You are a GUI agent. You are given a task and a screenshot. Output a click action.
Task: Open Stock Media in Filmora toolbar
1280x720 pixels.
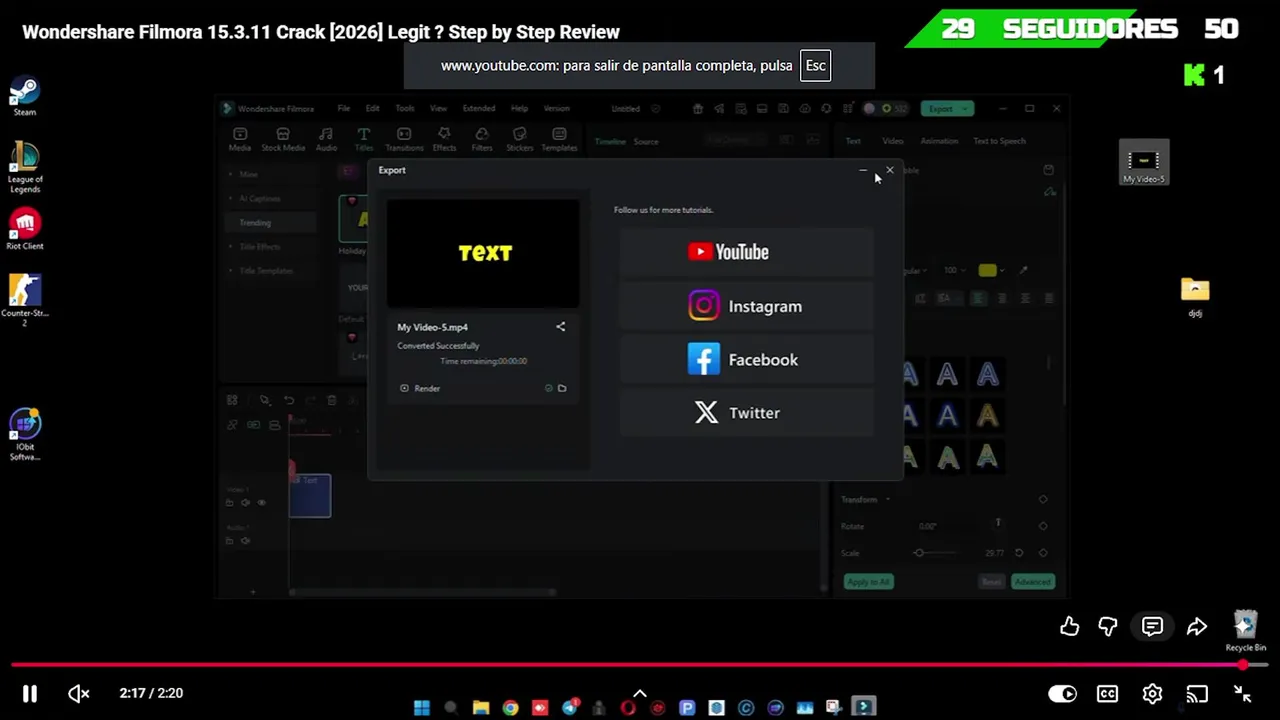283,139
